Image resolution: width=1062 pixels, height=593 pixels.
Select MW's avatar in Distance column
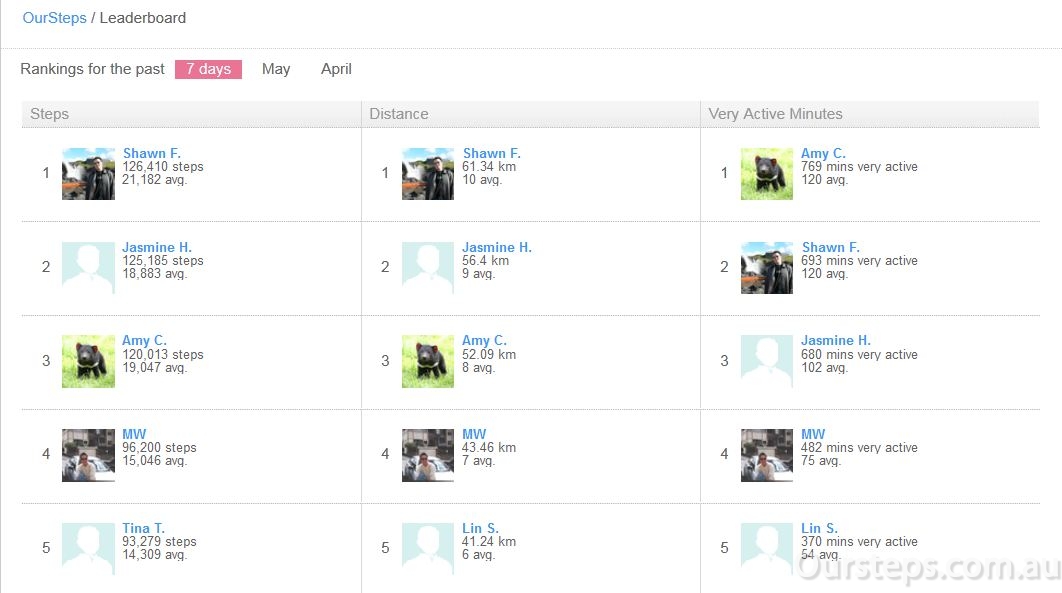pos(427,455)
